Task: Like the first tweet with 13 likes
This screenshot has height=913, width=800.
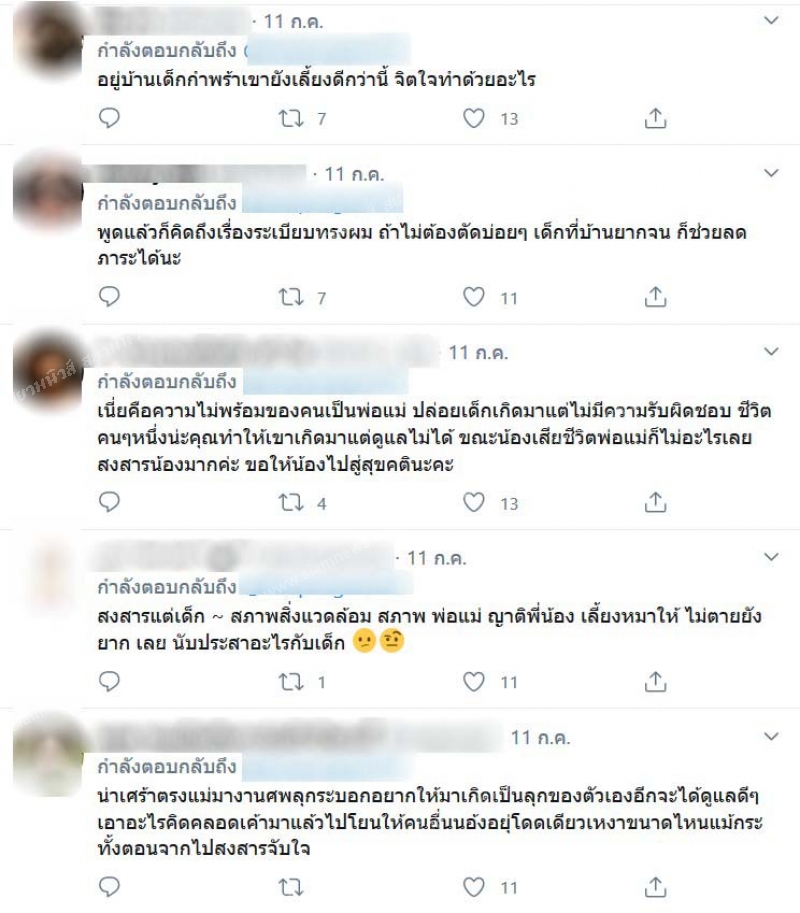Action: point(473,118)
